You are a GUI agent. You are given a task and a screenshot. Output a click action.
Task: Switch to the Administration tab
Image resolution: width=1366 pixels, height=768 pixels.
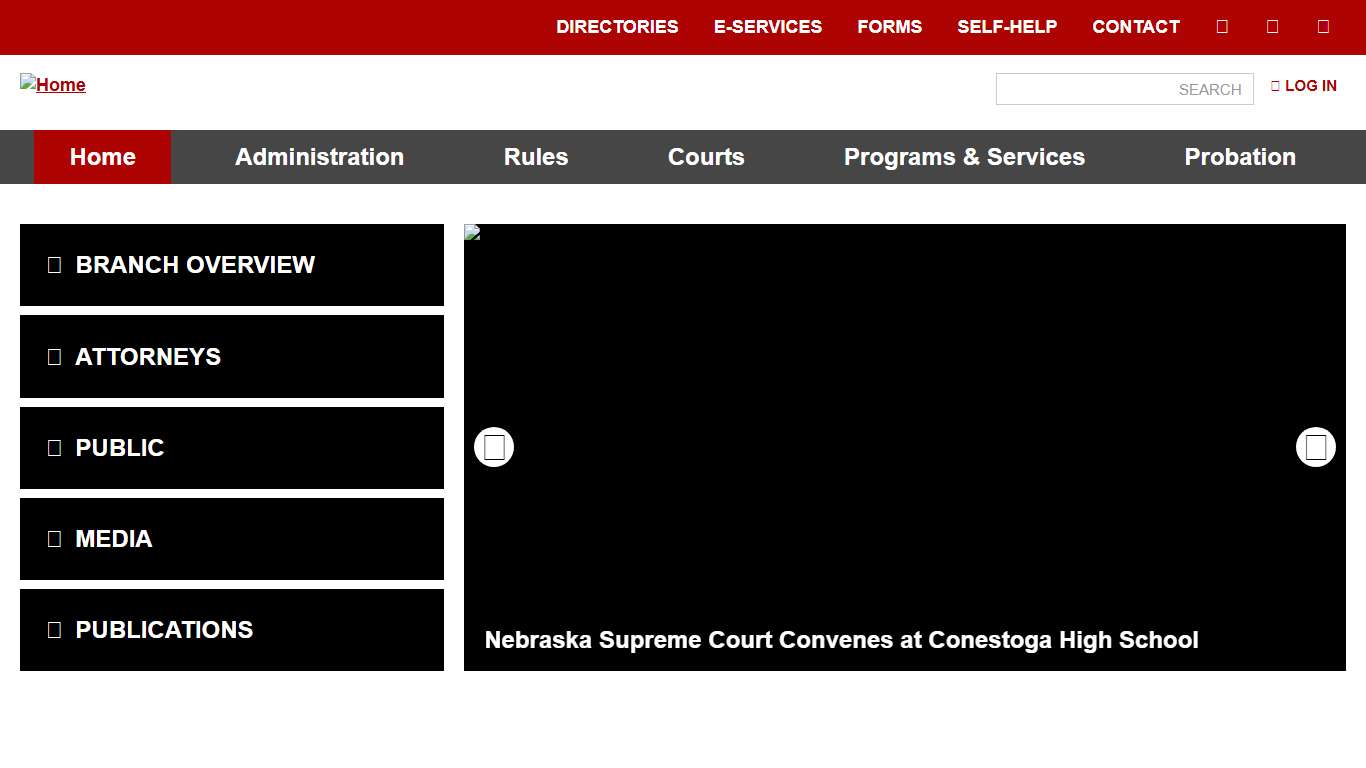319,157
